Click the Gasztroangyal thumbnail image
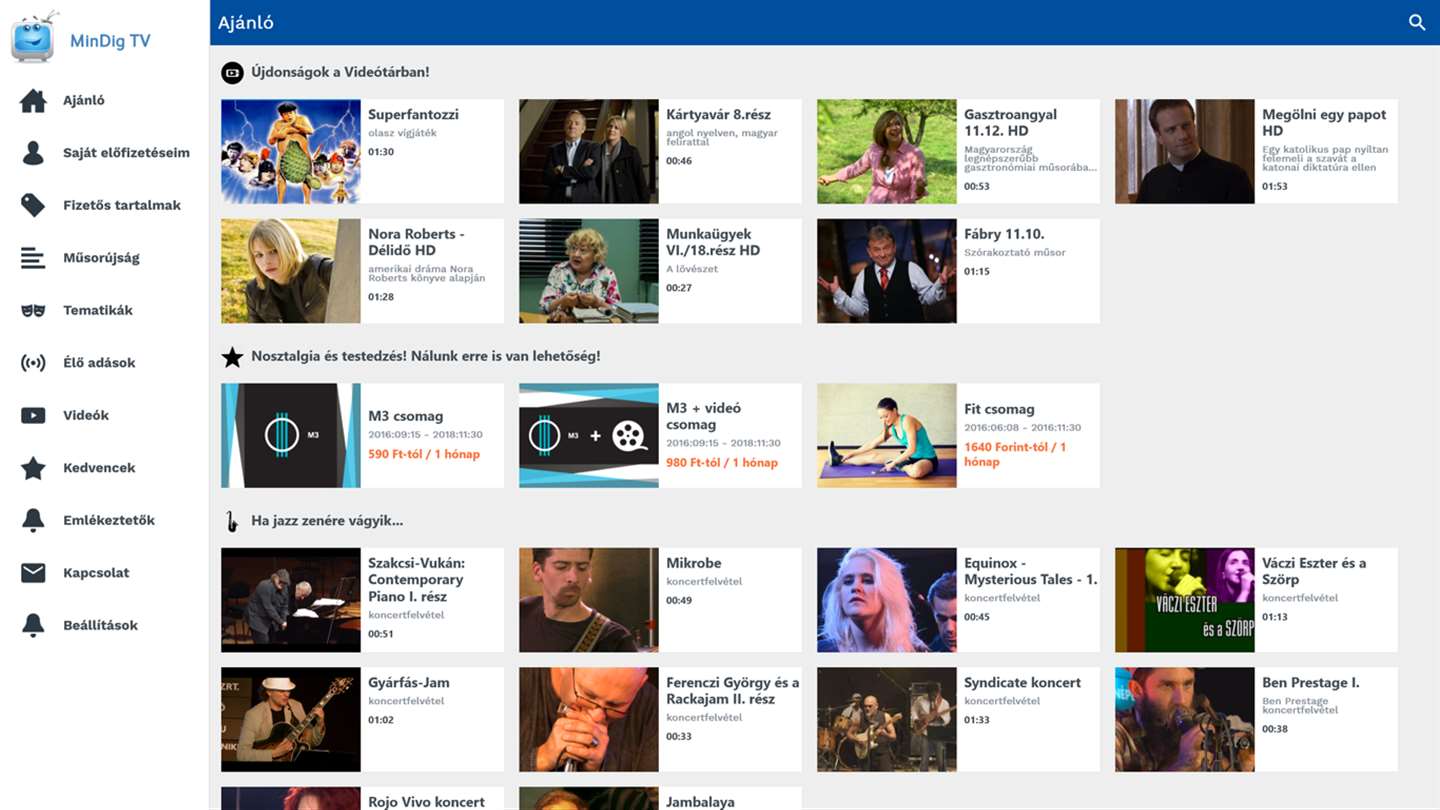The image size is (1440, 810). 887,152
